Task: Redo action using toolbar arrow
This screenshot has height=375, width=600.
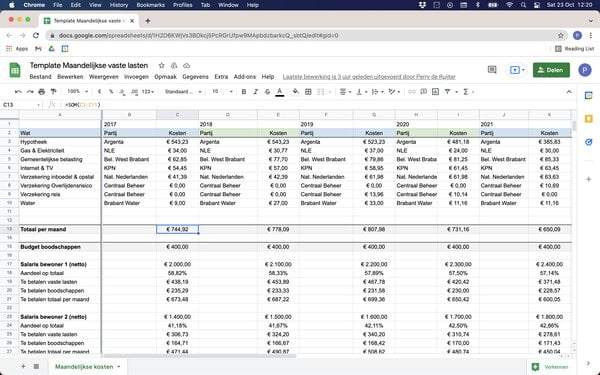Action: pos(30,92)
